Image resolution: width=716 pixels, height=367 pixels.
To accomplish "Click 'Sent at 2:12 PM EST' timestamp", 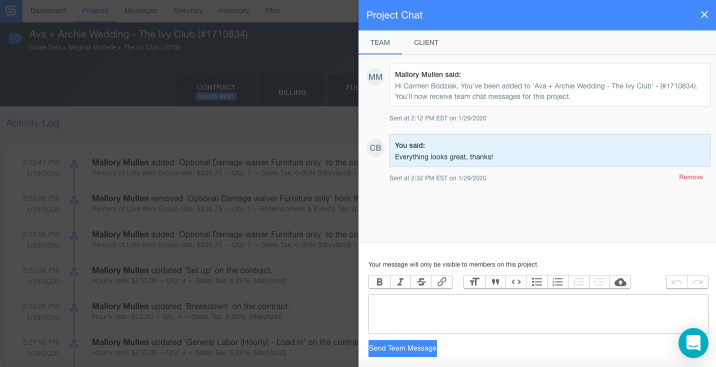I will pos(437,118).
